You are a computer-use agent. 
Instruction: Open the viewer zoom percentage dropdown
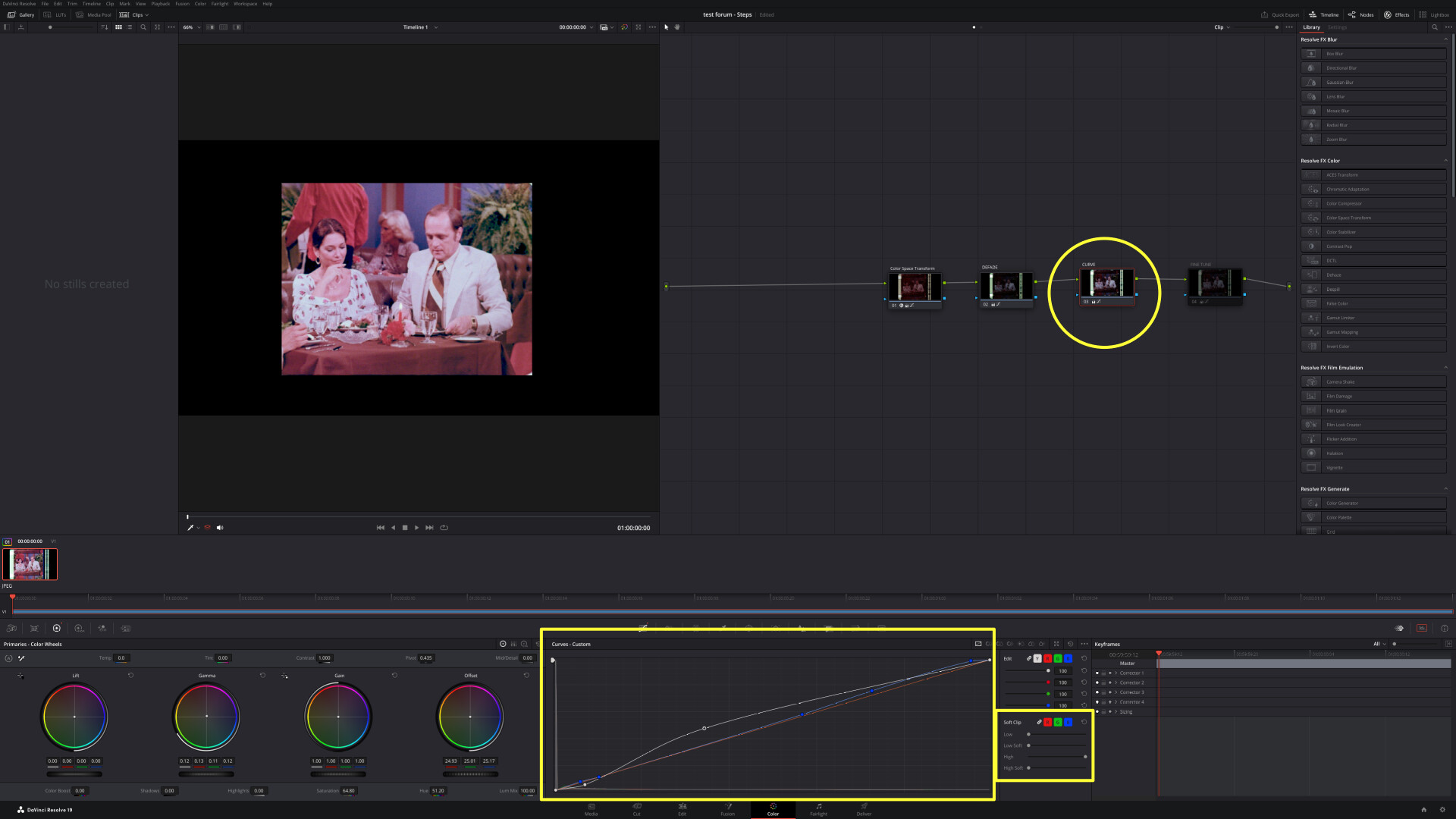click(191, 27)
